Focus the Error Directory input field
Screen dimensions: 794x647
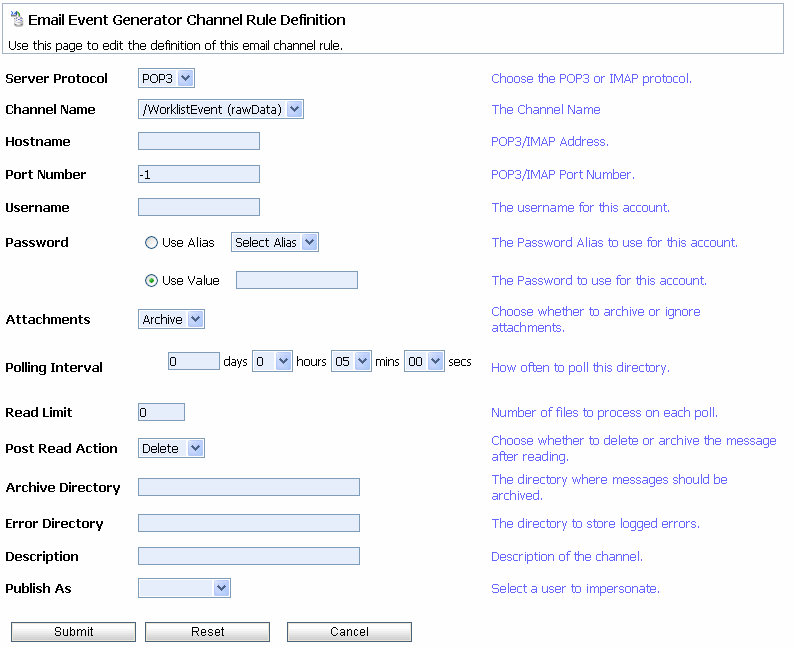point(249,523)
